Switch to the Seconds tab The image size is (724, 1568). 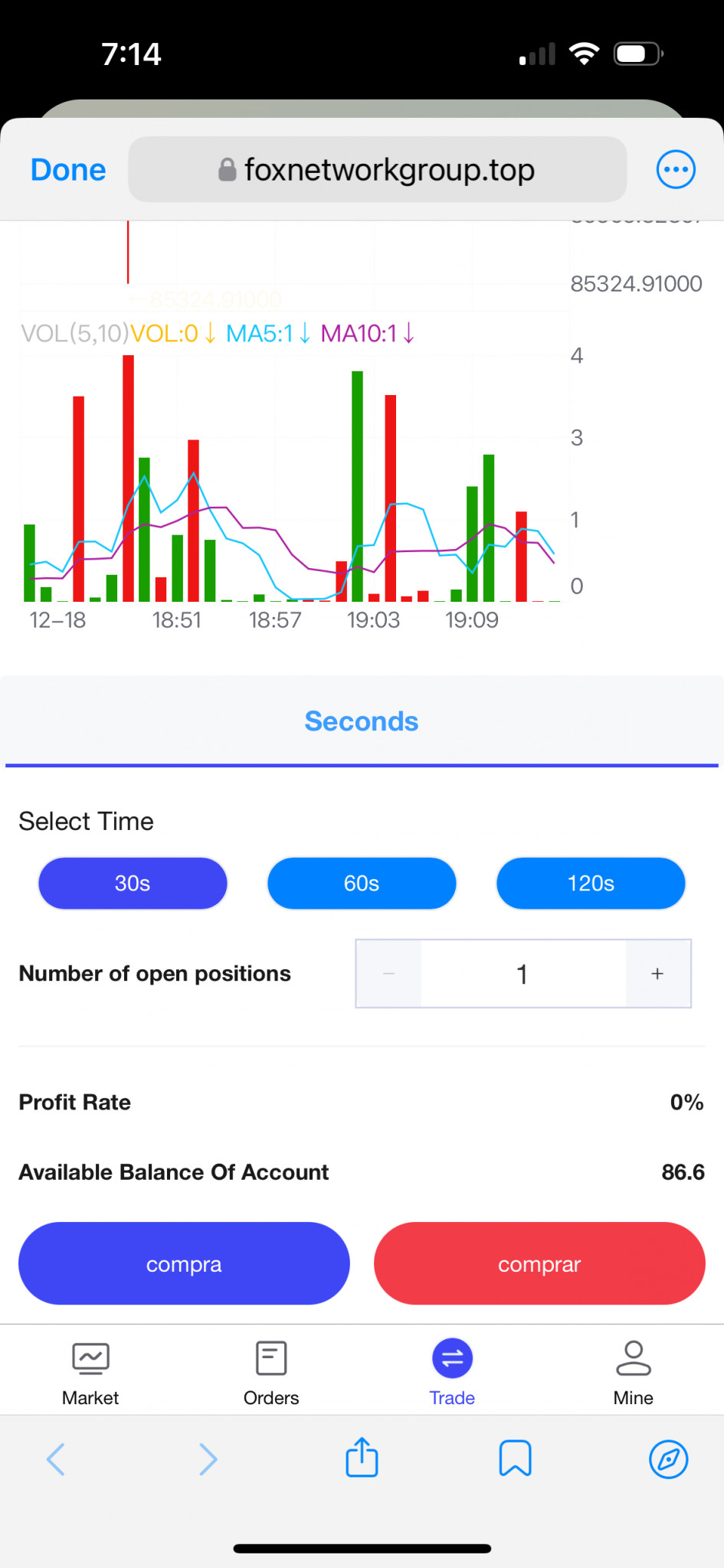click(x=362, y=721)
